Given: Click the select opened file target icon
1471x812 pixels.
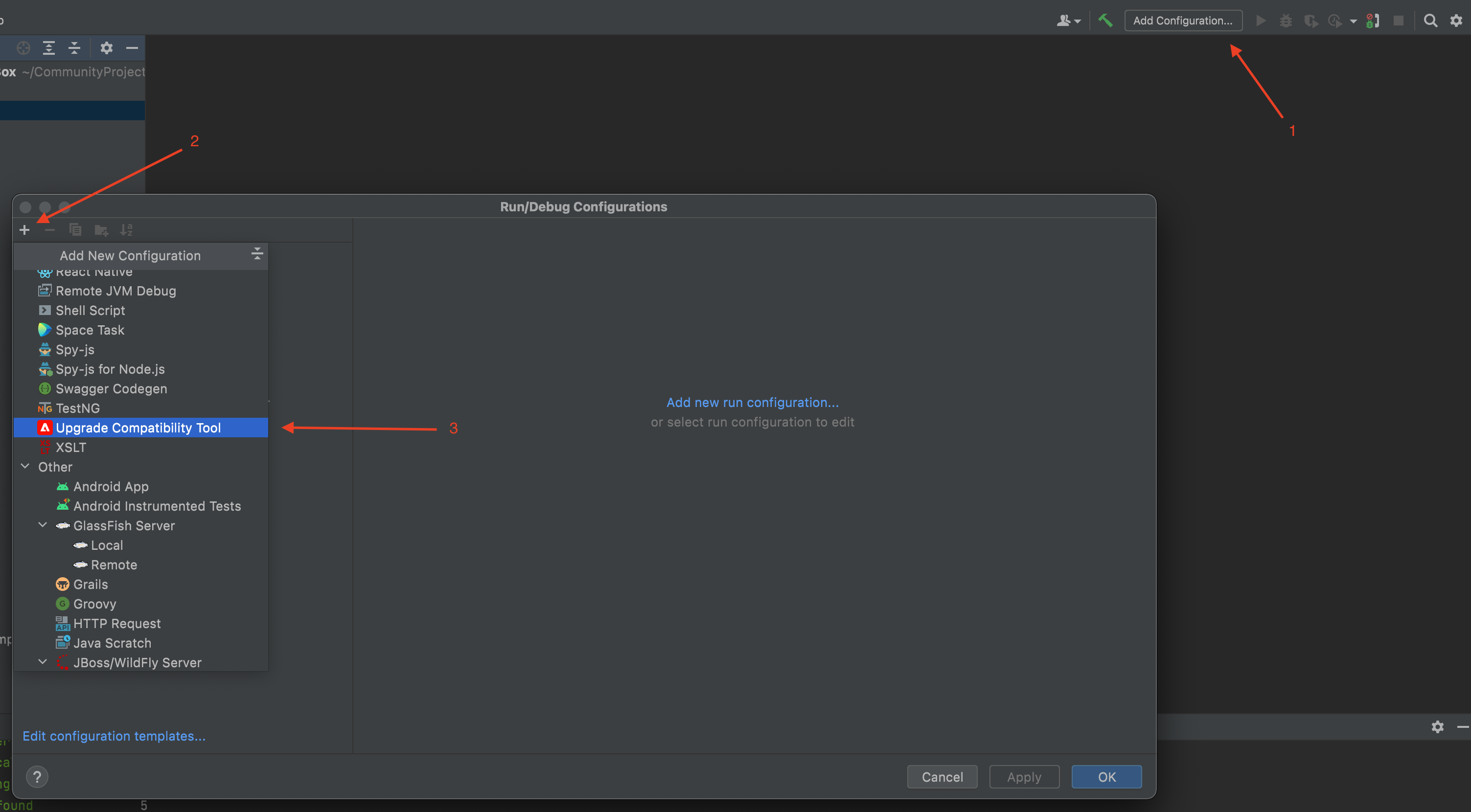Looking at the screenshot, I should pos(23,48).
